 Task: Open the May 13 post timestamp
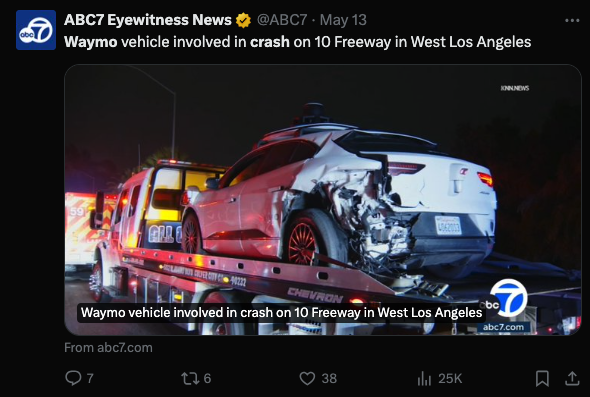[343, 20]
